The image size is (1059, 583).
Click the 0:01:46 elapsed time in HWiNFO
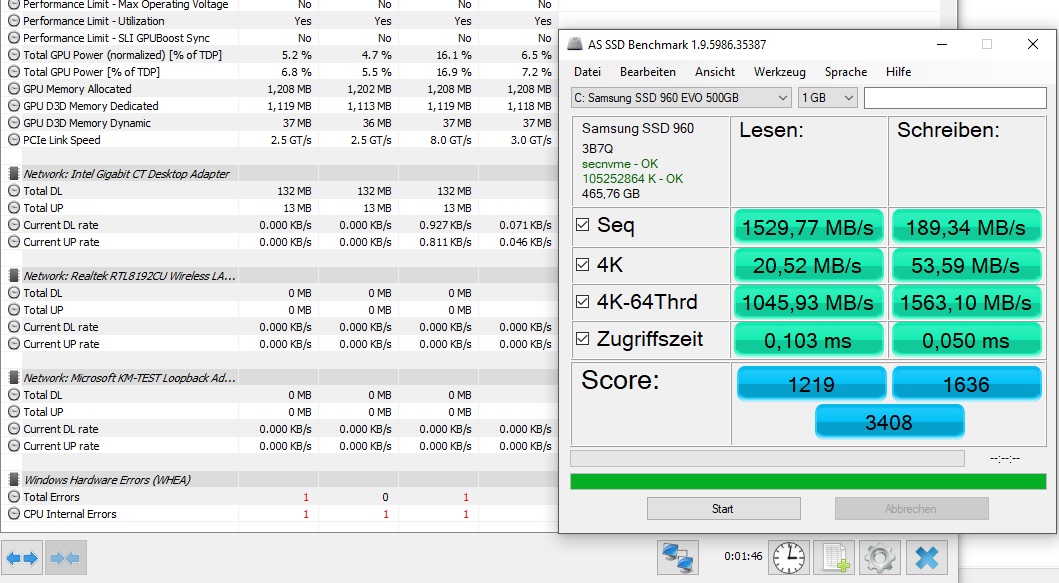pyautogui.click(x=743, y=556)
